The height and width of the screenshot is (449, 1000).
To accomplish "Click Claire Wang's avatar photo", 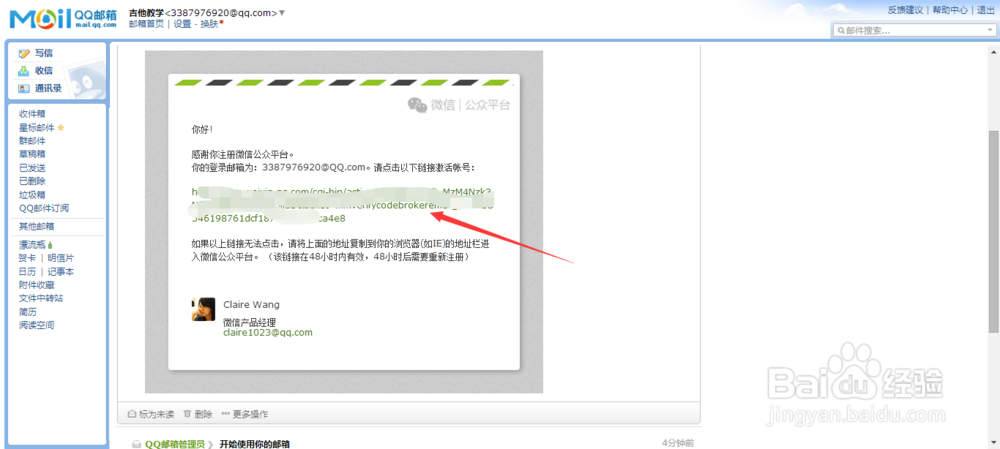I will [203, 309].
